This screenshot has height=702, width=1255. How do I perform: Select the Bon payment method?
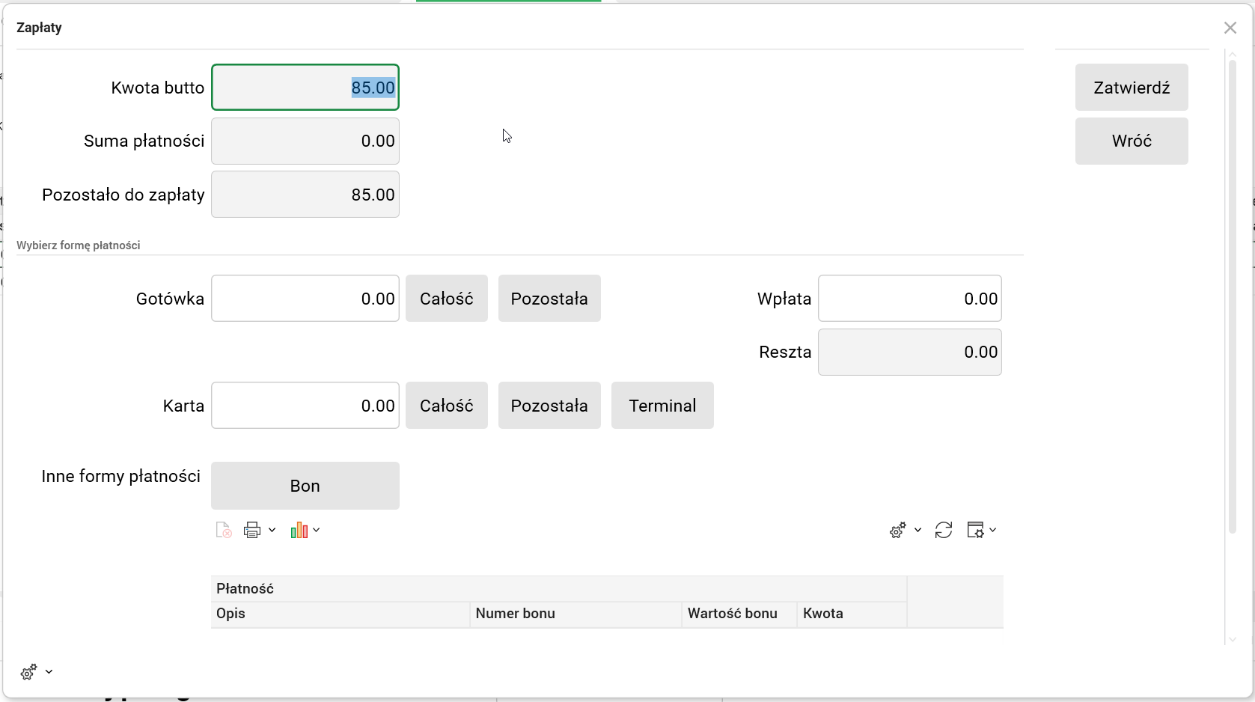coord(305,486)
